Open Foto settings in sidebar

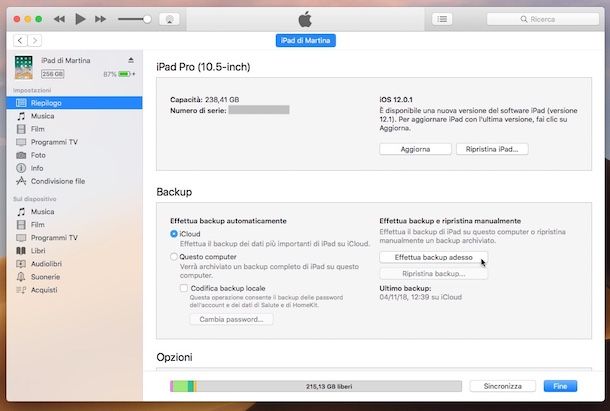point(75,155)
